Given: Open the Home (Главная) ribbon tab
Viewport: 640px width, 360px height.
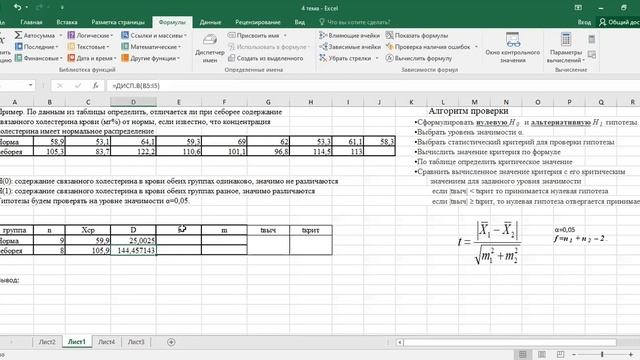Looking at the screenshot, I should (x=31, y=22).
